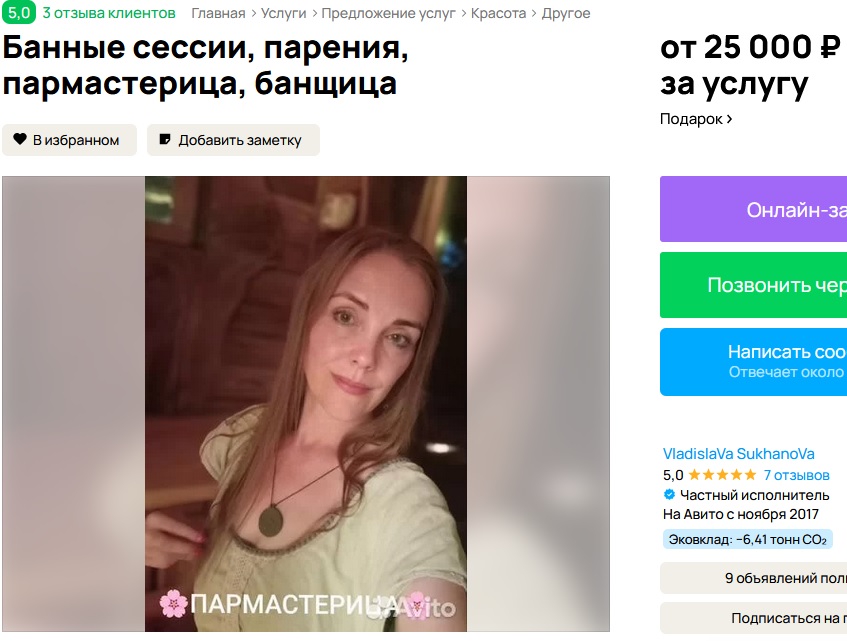Viewport: 847px width, 641px height.
Task: Click the green Позвонить button
Action: [754, 285]
